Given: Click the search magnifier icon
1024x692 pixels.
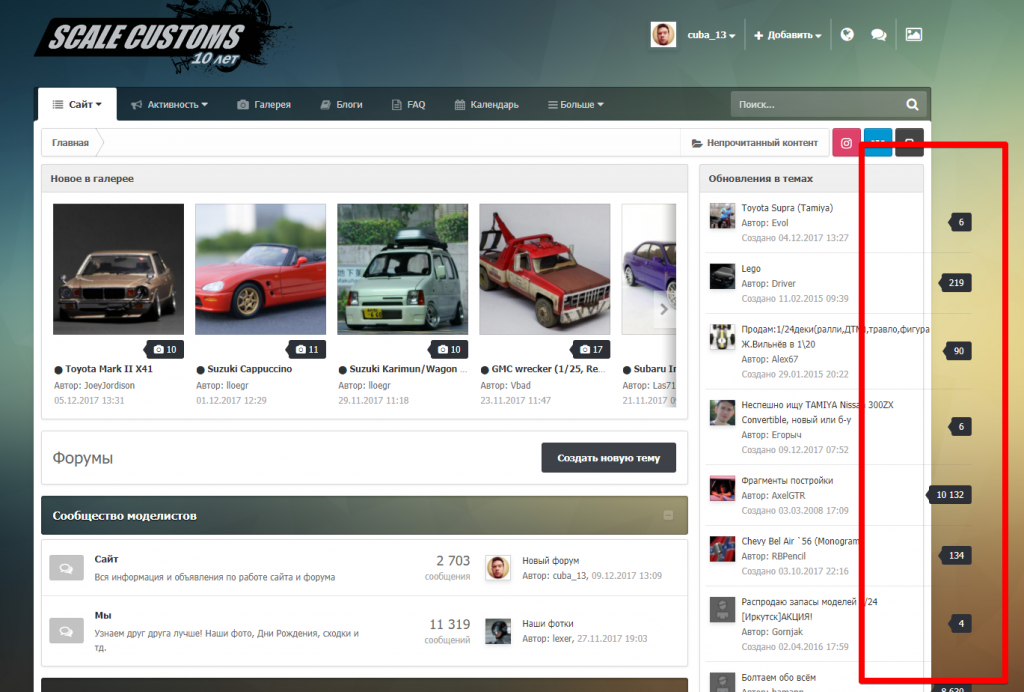Looking at the screenshot, I should (x=911, y=103).
